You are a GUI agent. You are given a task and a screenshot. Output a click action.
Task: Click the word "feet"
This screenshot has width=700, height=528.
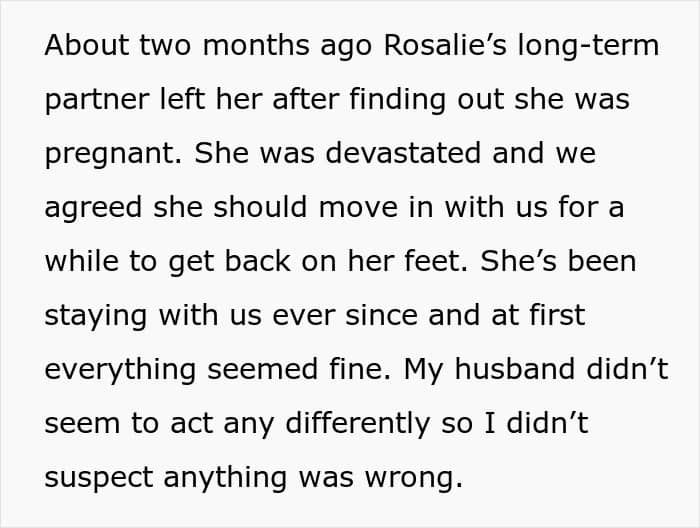click(432, 261)
